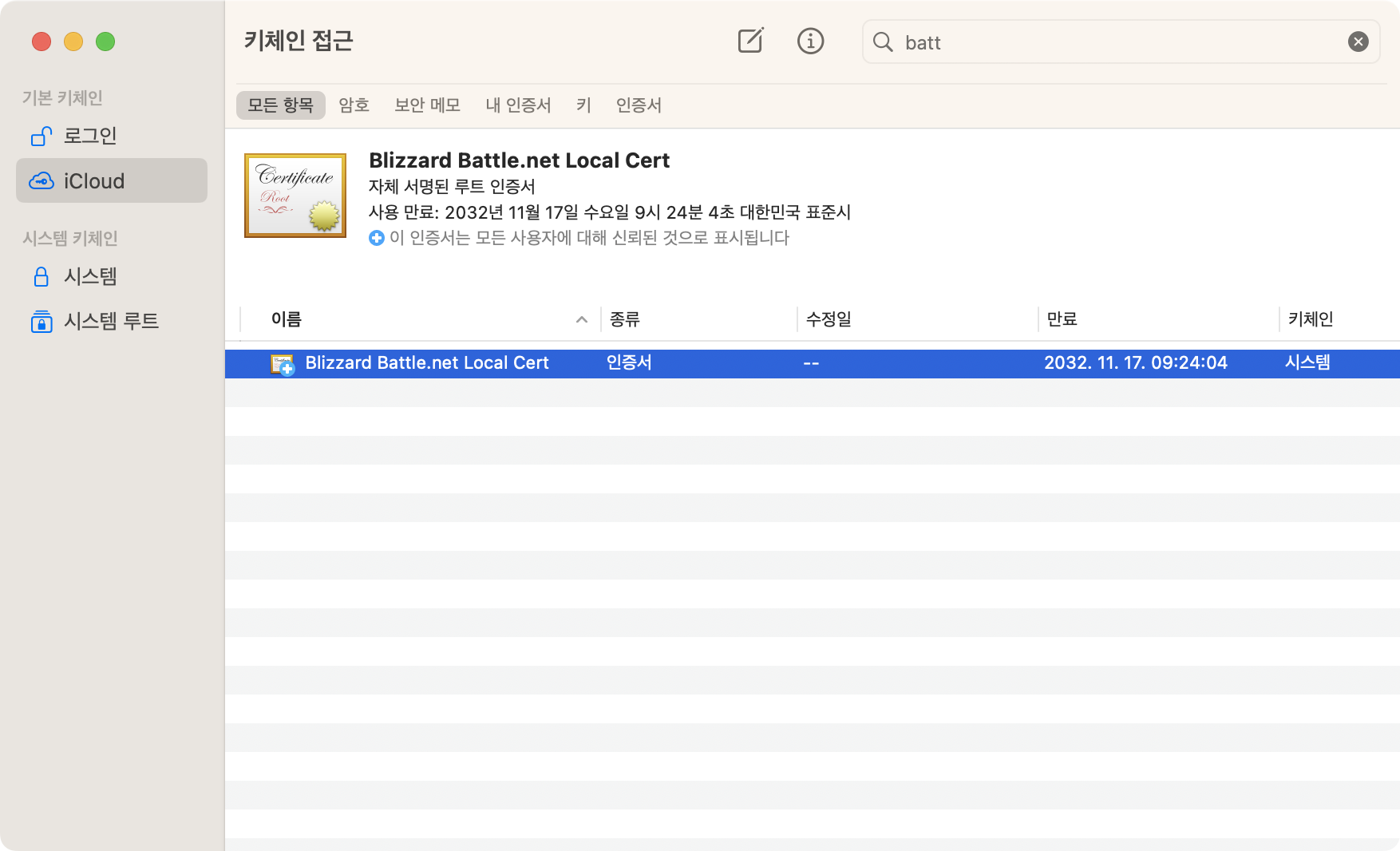1400x851 pixels.
Task: Click the iCloud cloud key icon
Action: point(42,181)
